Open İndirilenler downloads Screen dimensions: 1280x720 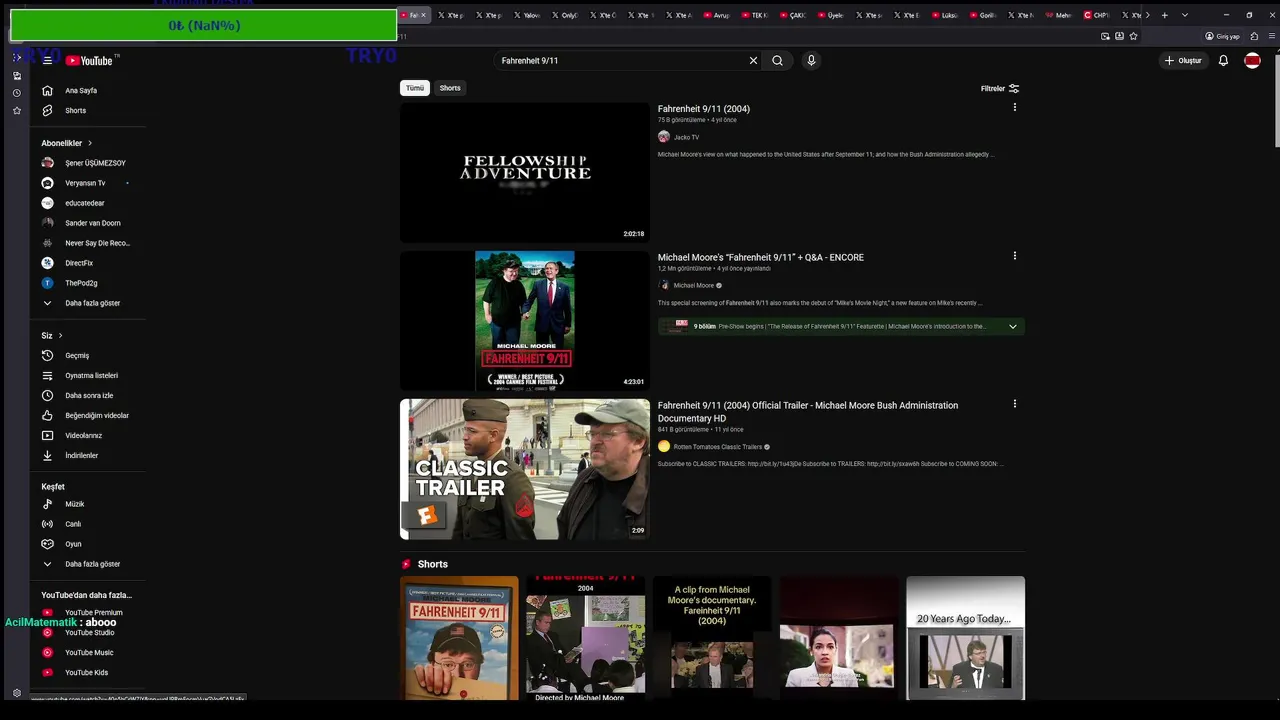pyautogui.click(x=86, y=455)
